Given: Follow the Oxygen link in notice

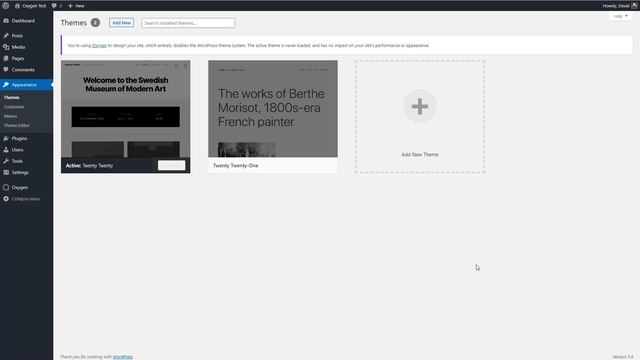Looking at the screenshot, I should 99,46.
